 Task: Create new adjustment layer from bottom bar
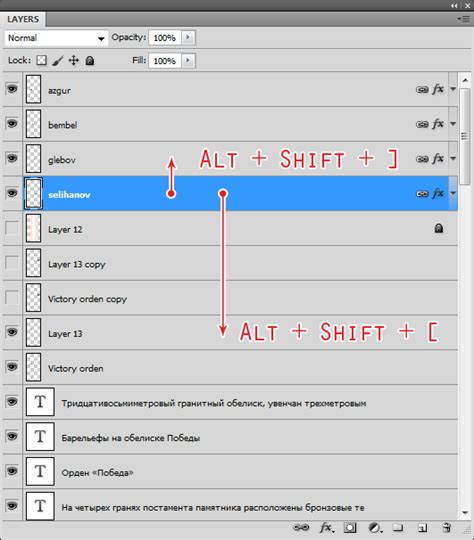[374, 527]
